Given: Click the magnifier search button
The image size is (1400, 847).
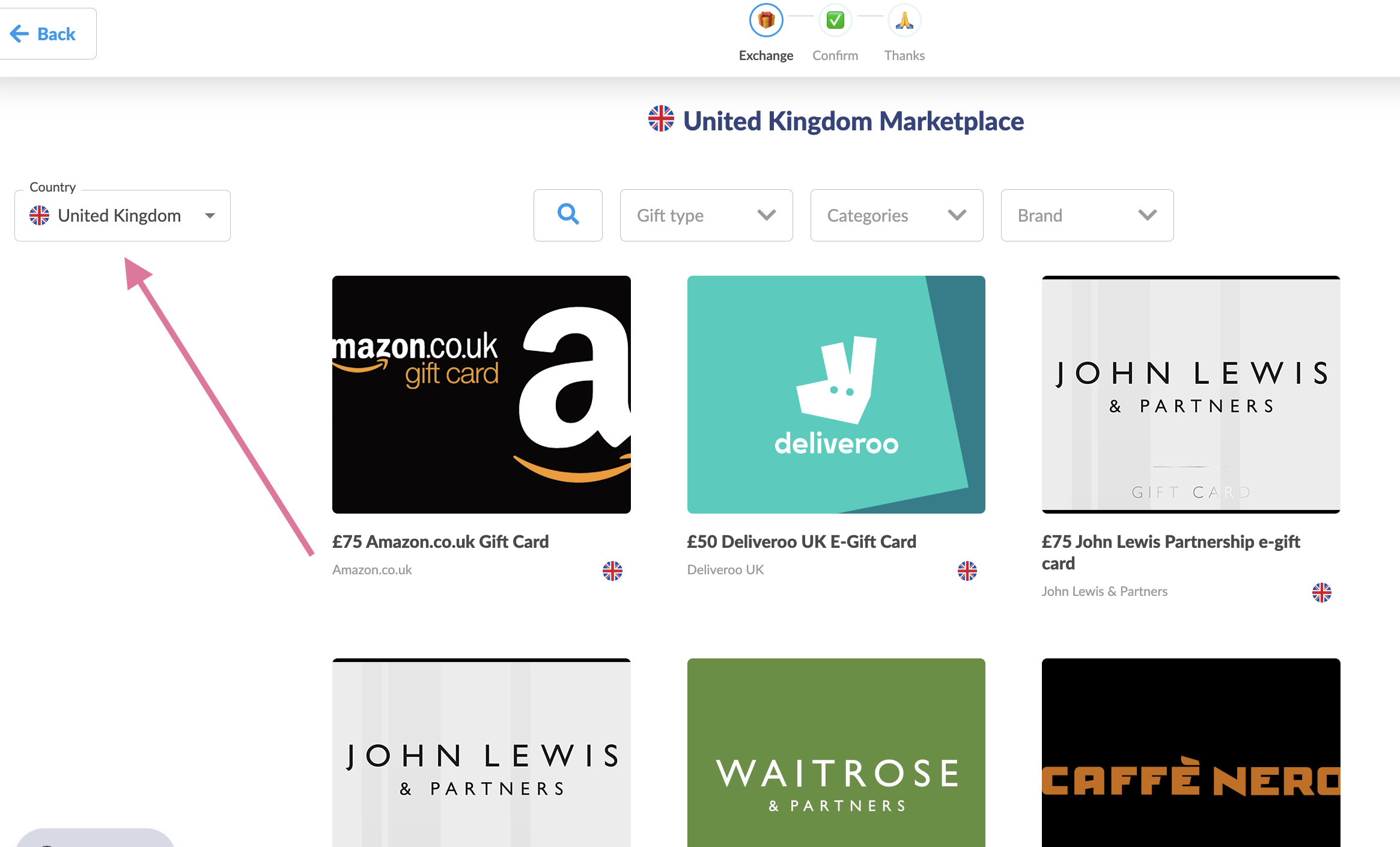Looking at the screenshot, I should [568, 215].
